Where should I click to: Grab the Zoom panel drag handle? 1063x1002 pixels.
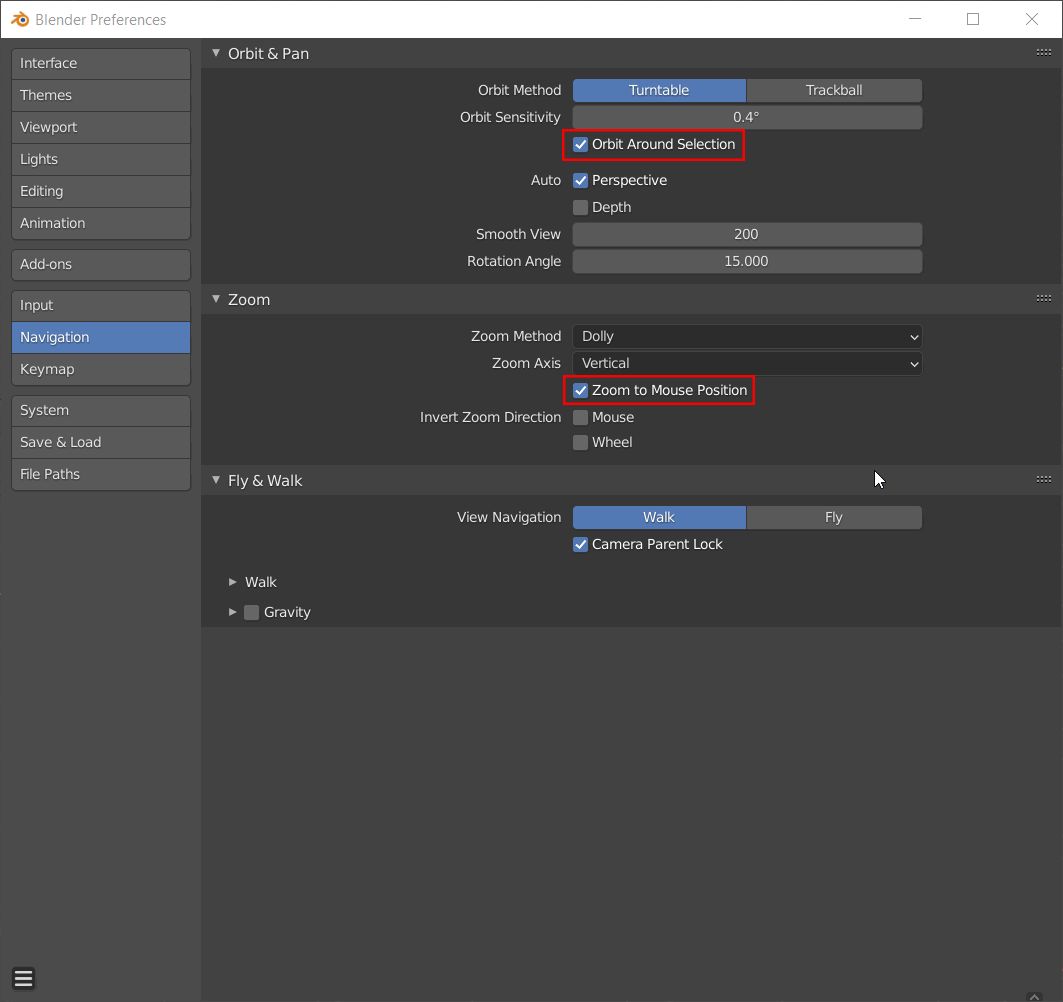pyautogui.click(x=1043, y=299)
